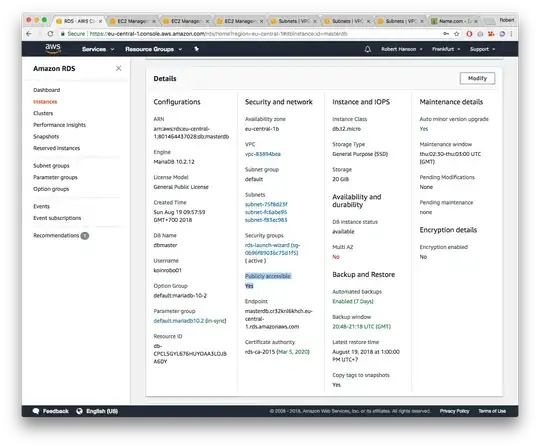Open Subnet groups in the sidebar
Image resolution: width=540 pixels, height=448 pixels.
[x=51, y=166]
